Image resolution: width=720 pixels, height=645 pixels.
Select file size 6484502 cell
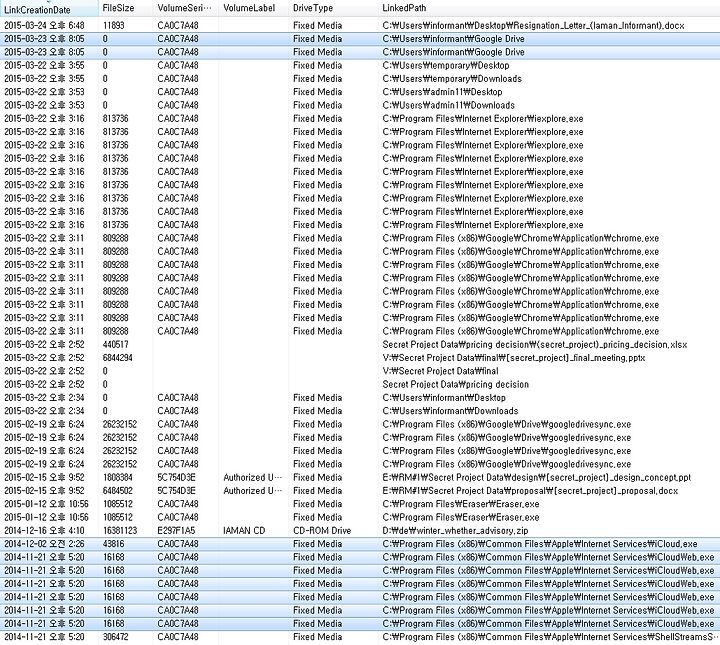coord(117,491)
